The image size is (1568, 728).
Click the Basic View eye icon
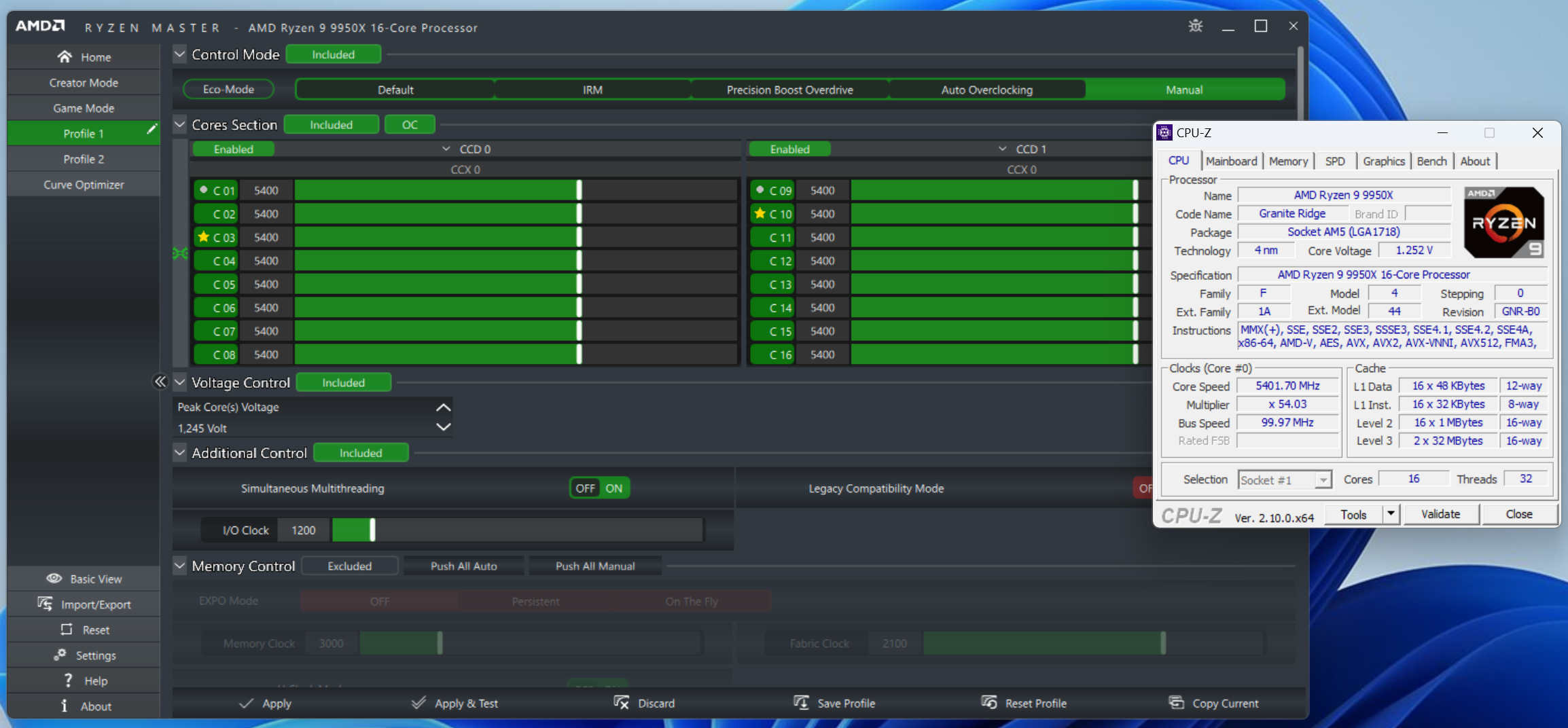tap(54, 579)
